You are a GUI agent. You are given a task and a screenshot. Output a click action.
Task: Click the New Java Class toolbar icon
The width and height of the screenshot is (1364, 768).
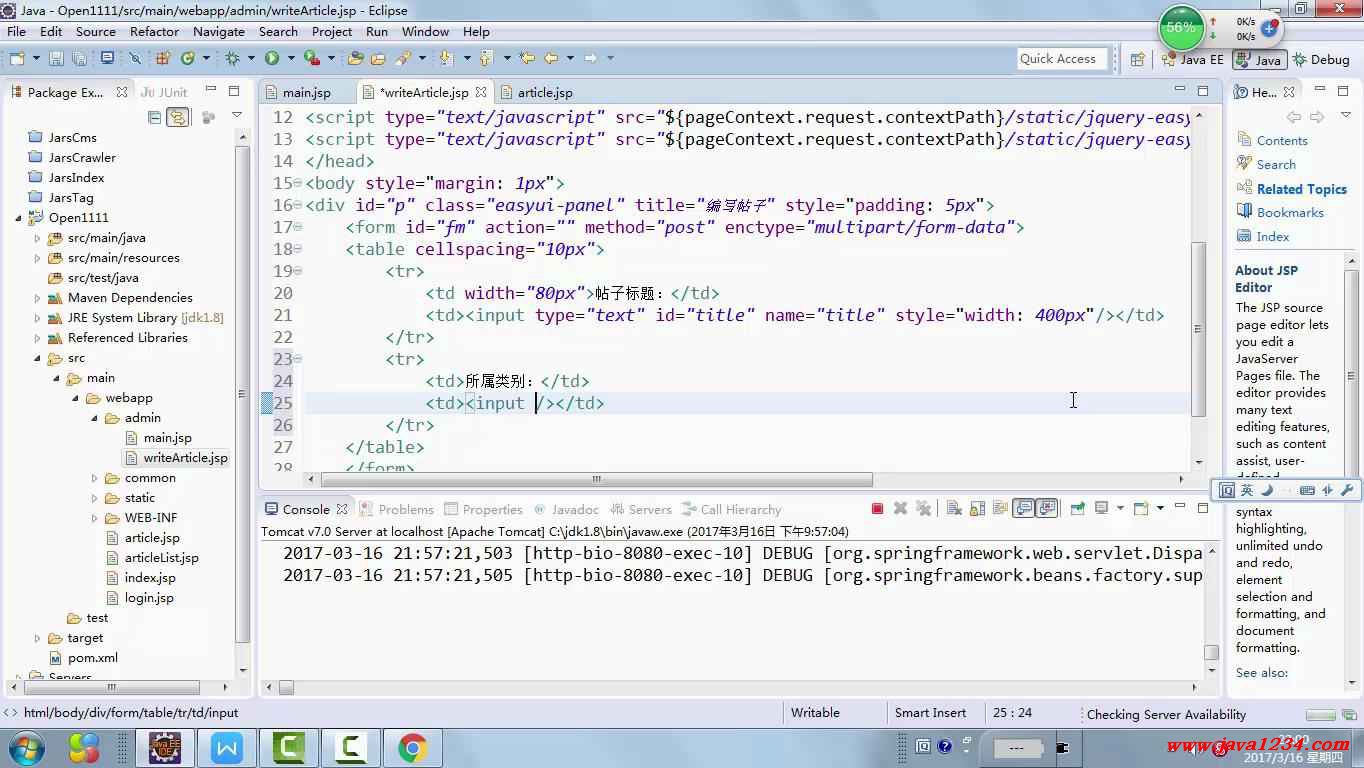click(x=187, y=59)
